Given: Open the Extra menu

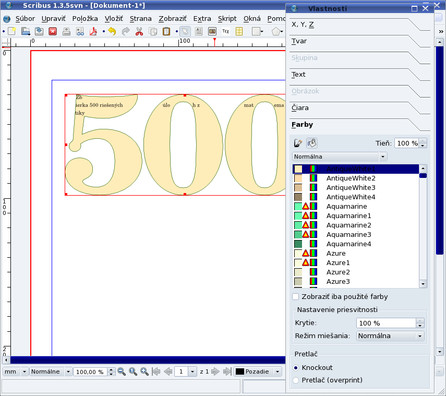Looking at the screenshot, I should click(x=202, y=19).
